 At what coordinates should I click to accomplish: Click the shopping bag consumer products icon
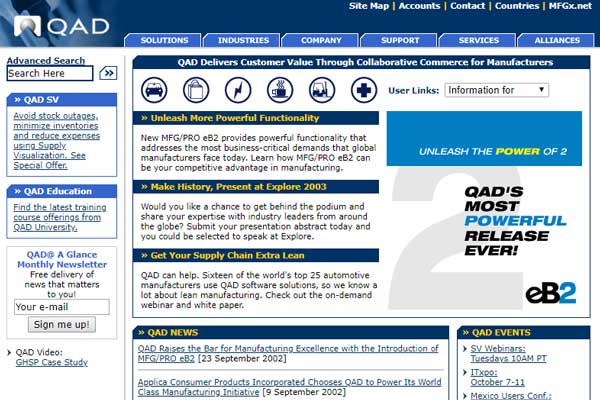click(196, 90)
